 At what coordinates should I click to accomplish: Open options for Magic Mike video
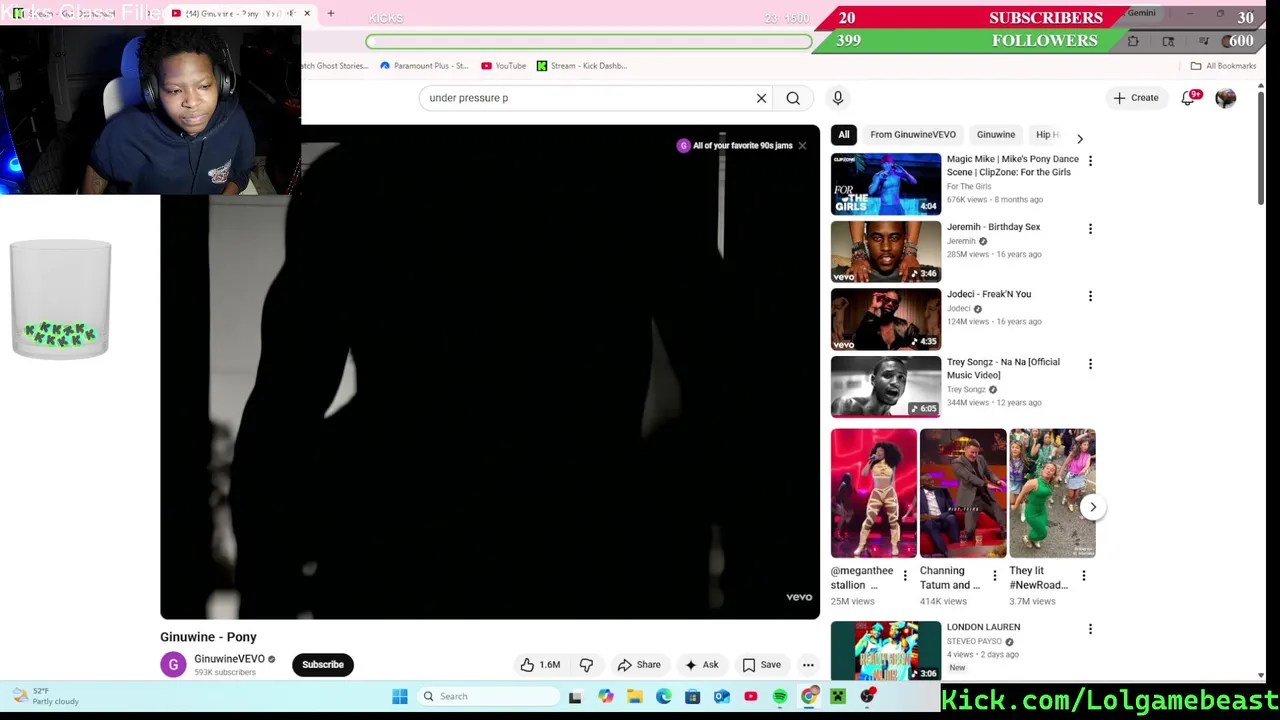coord(1090,161)
